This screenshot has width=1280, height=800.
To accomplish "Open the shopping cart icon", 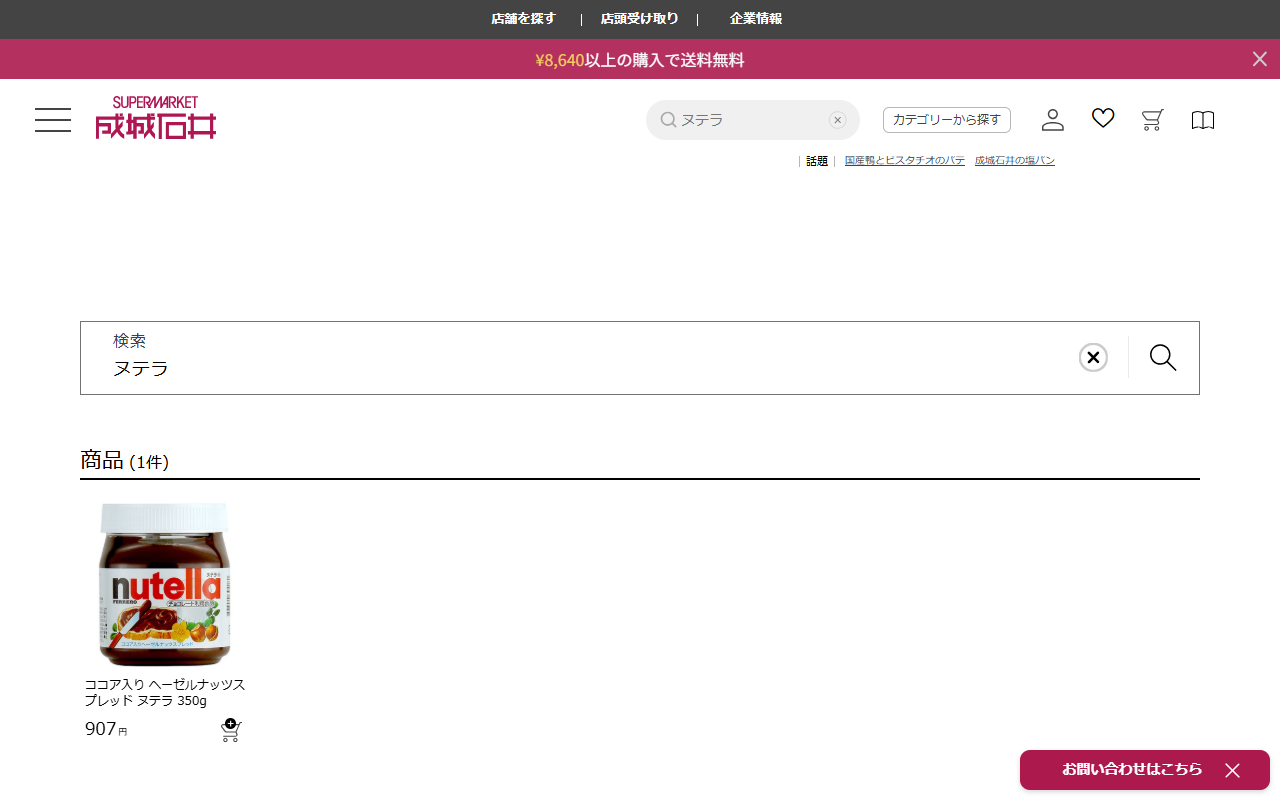I will pos(1153,120).
